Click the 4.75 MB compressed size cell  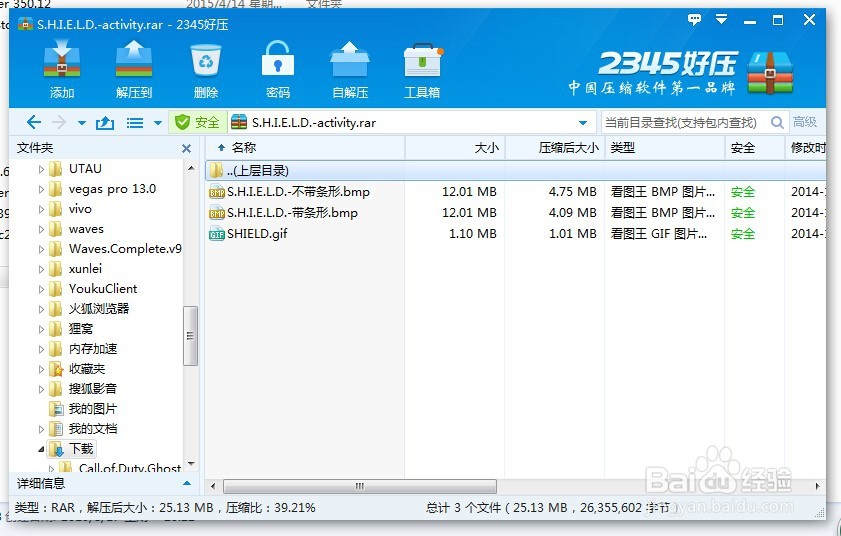tap(572, 192)
